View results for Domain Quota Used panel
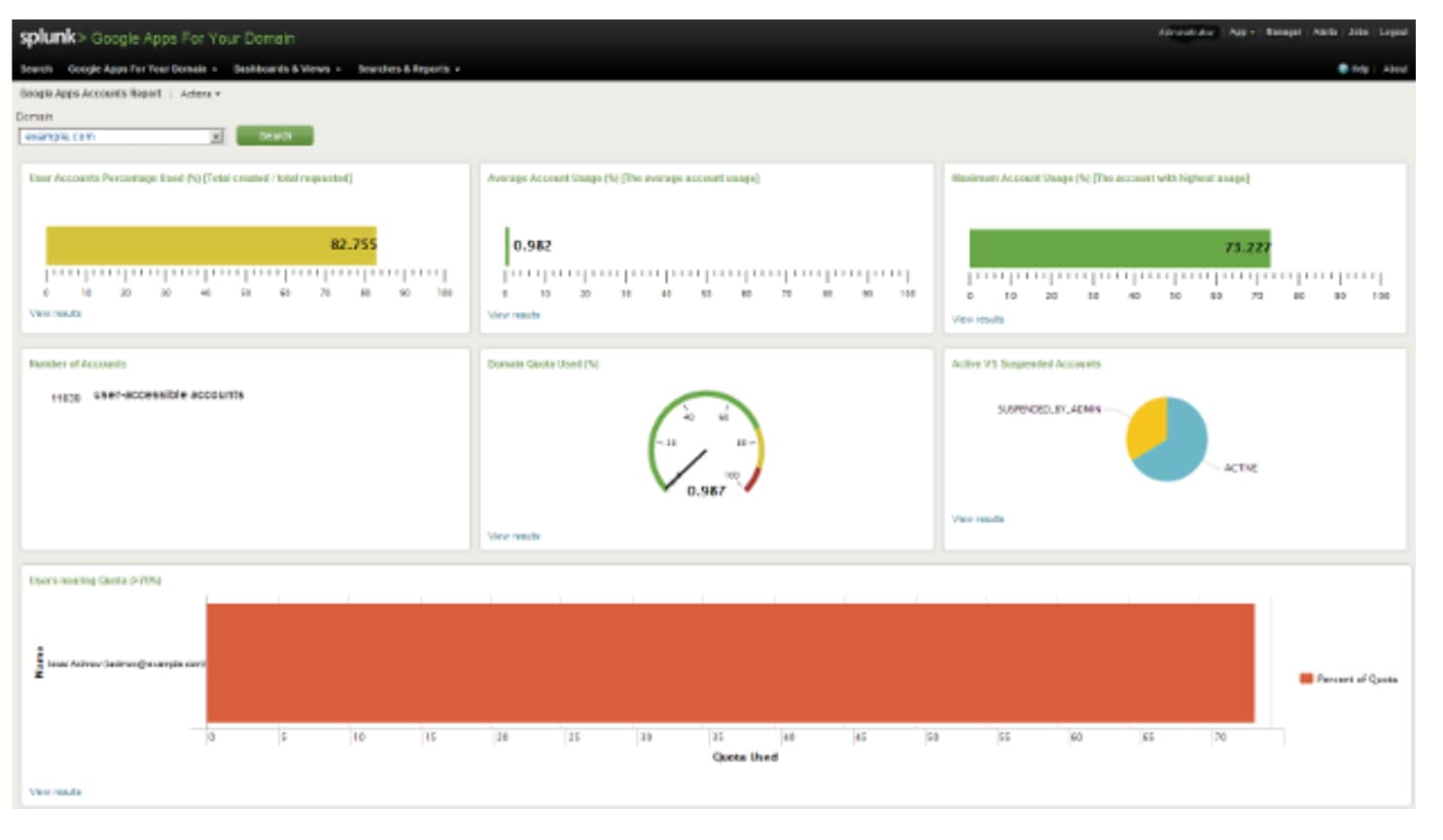Viewport: 1443px width, 840px height. 513,537
